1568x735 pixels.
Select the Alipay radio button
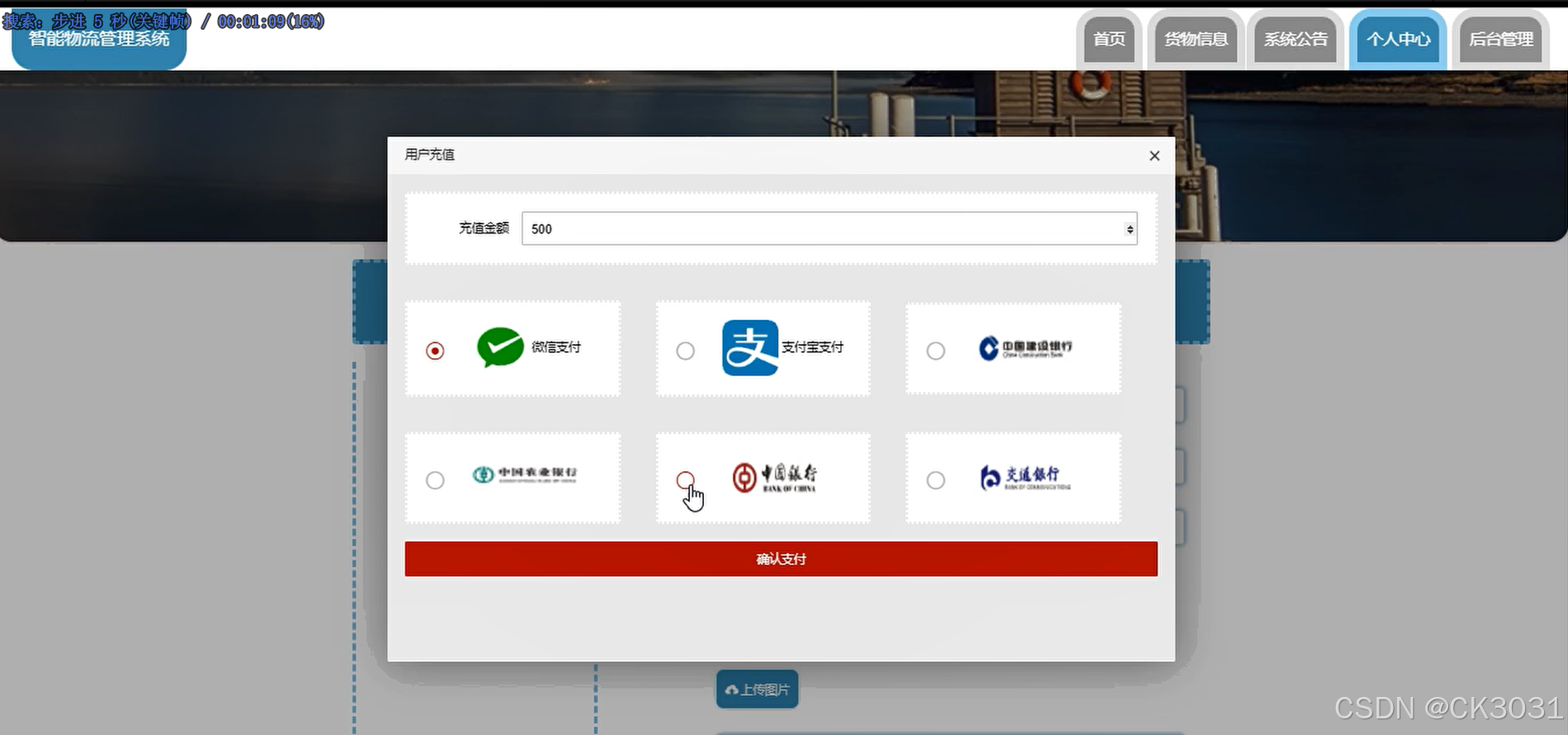click(x=685, y=351)
